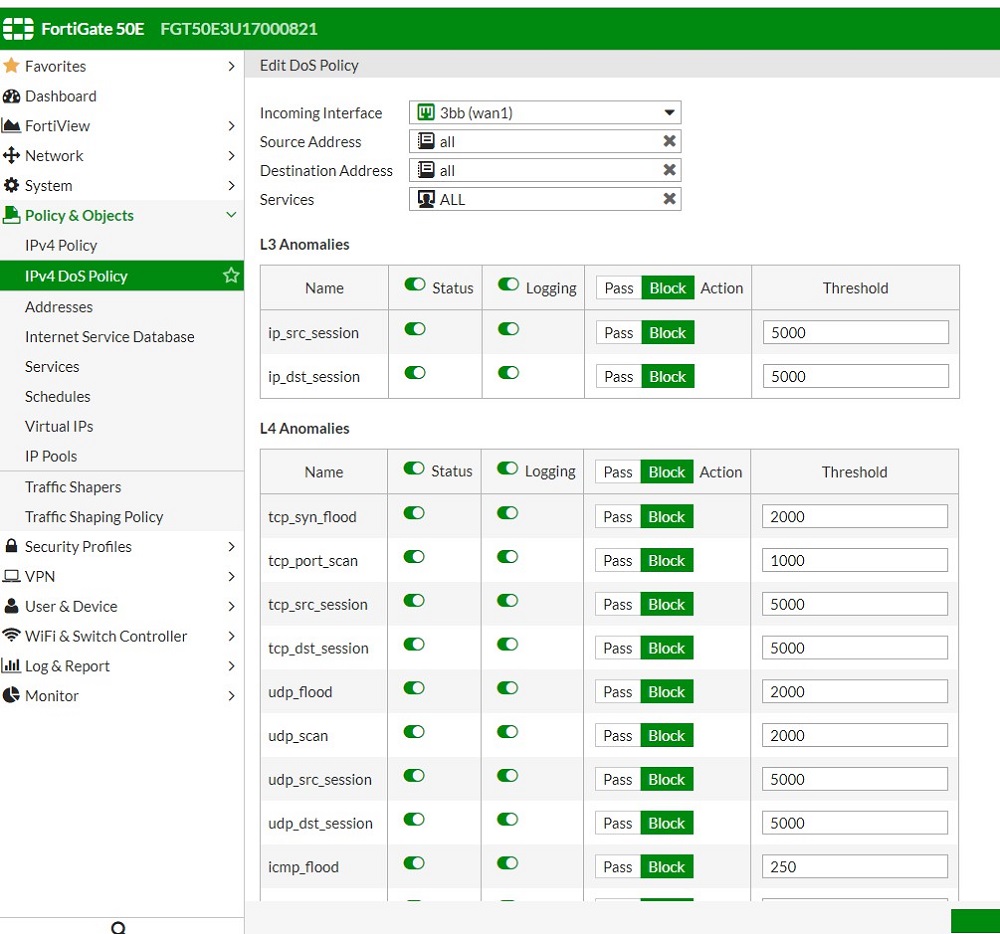Set tcp_port_scan action to Pass
Viewport: 1000px width, 934px height.
(x=618, y=561)
